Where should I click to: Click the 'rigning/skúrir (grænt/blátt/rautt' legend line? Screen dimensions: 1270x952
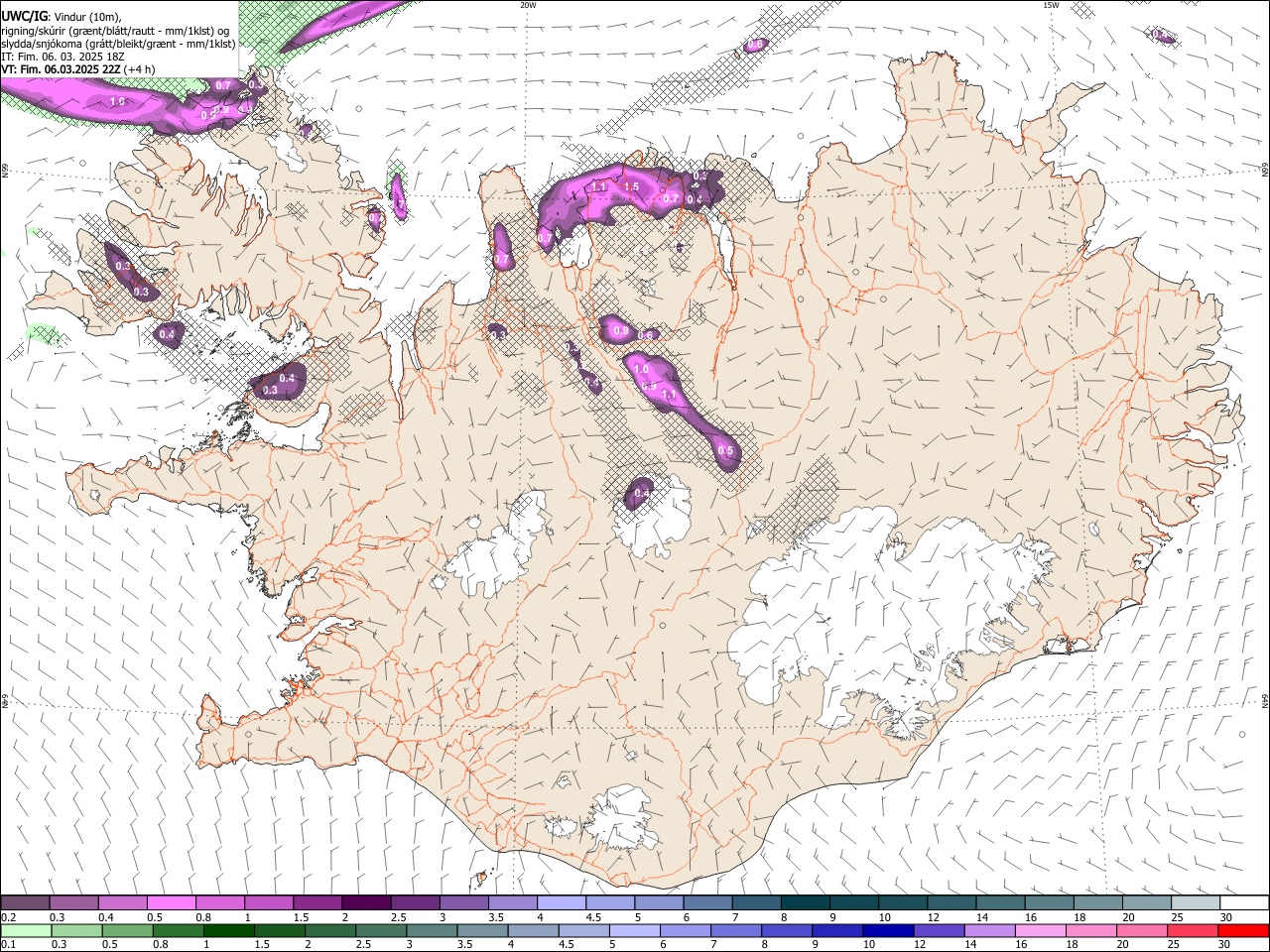pos(116,30)
